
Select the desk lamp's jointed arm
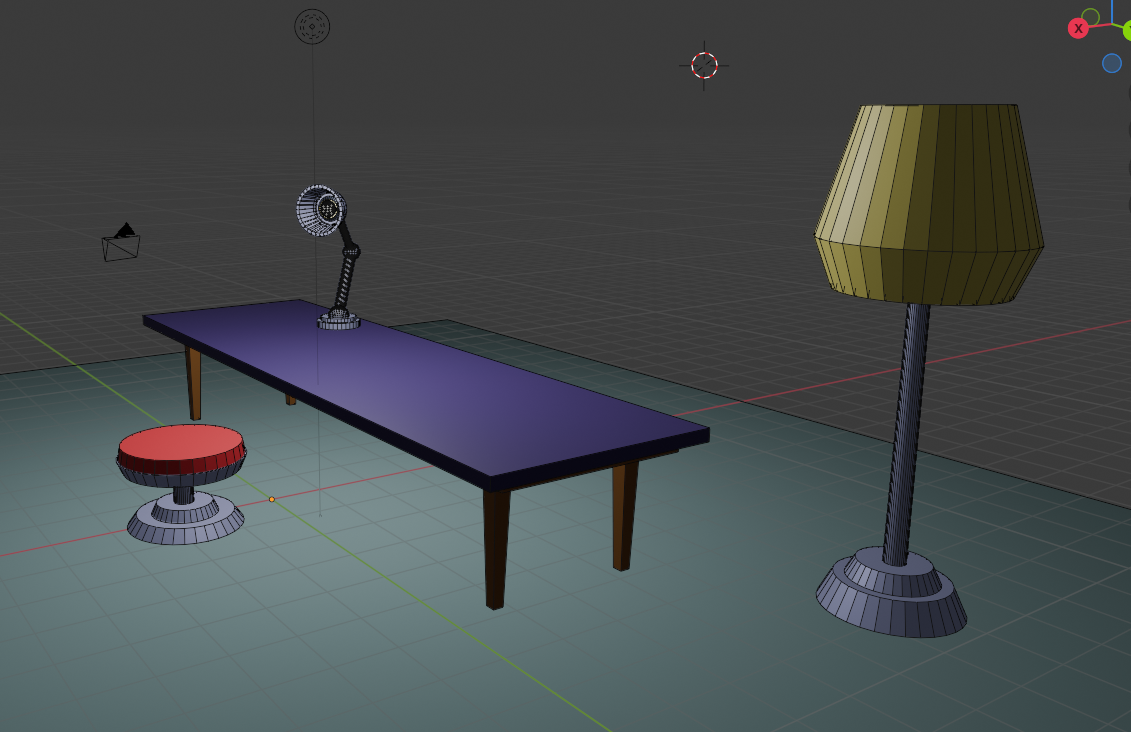(x=348, y=270)
